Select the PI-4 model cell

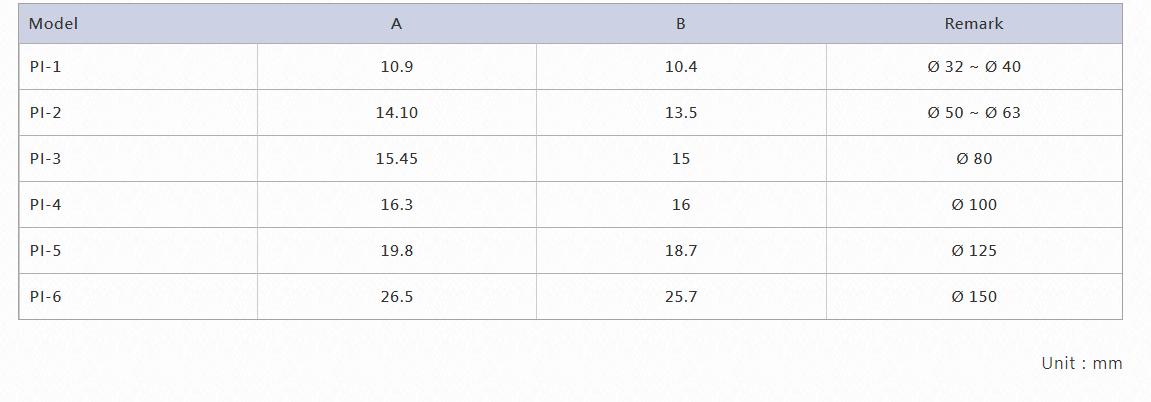coord(138,205)
